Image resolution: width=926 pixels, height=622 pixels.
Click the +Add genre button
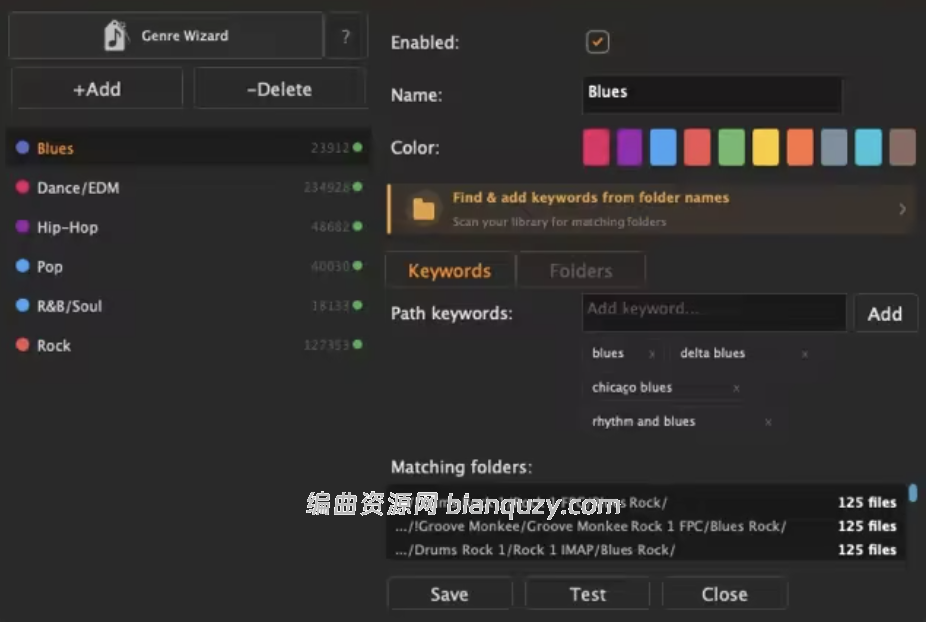point(97,89)
